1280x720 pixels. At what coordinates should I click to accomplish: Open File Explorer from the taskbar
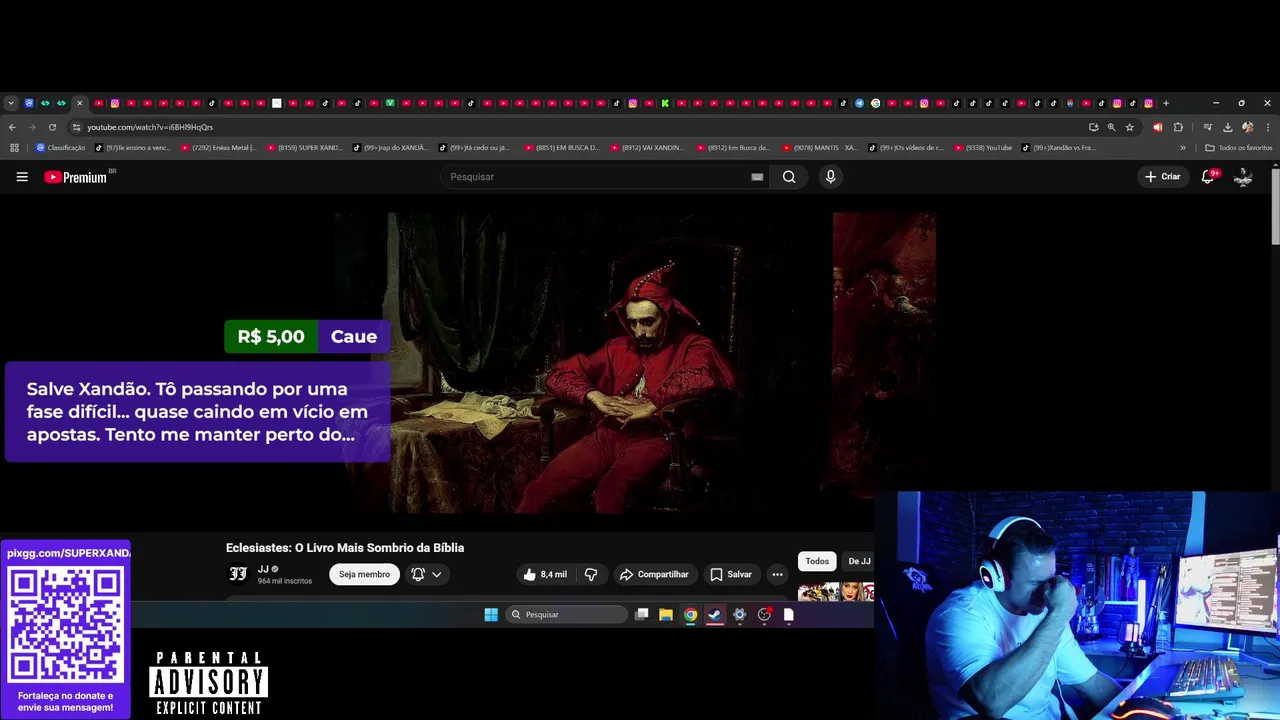[x=665, y=614]
